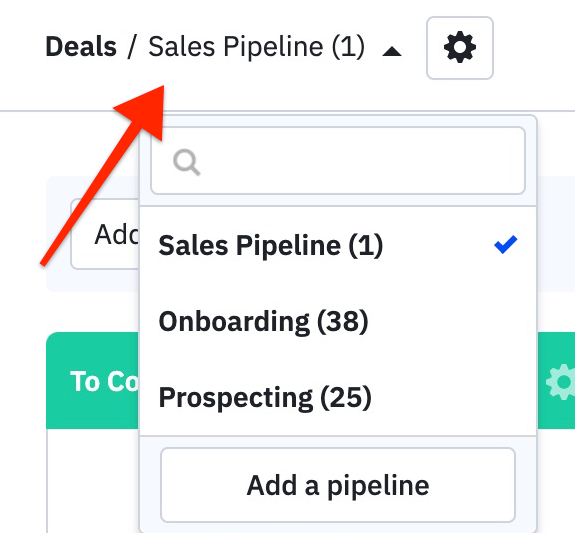575x533 pixels.
Task: Go to the Deals breadcrumb link
Action: tap(81, 47)
